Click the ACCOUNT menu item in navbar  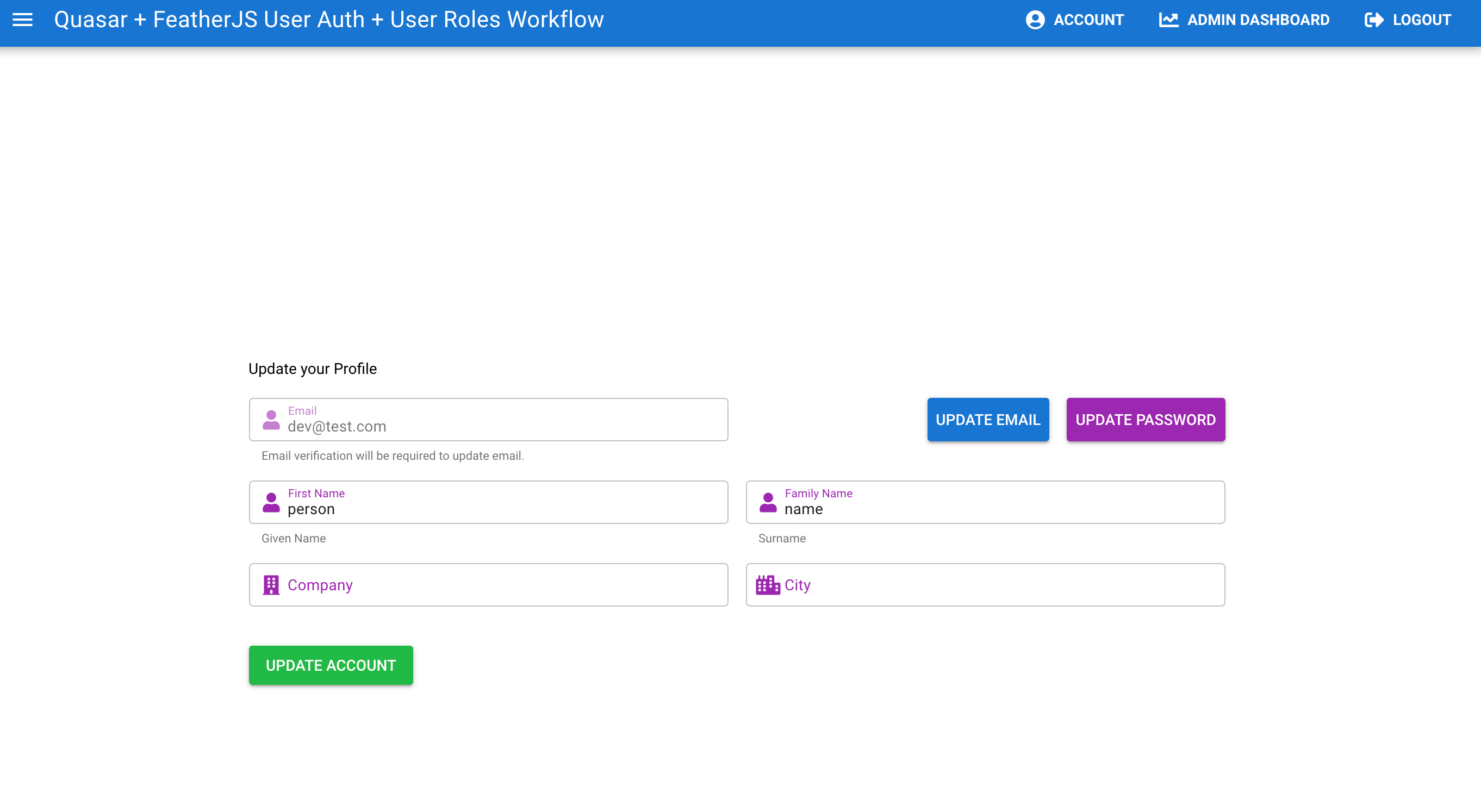click(1074, 19)
